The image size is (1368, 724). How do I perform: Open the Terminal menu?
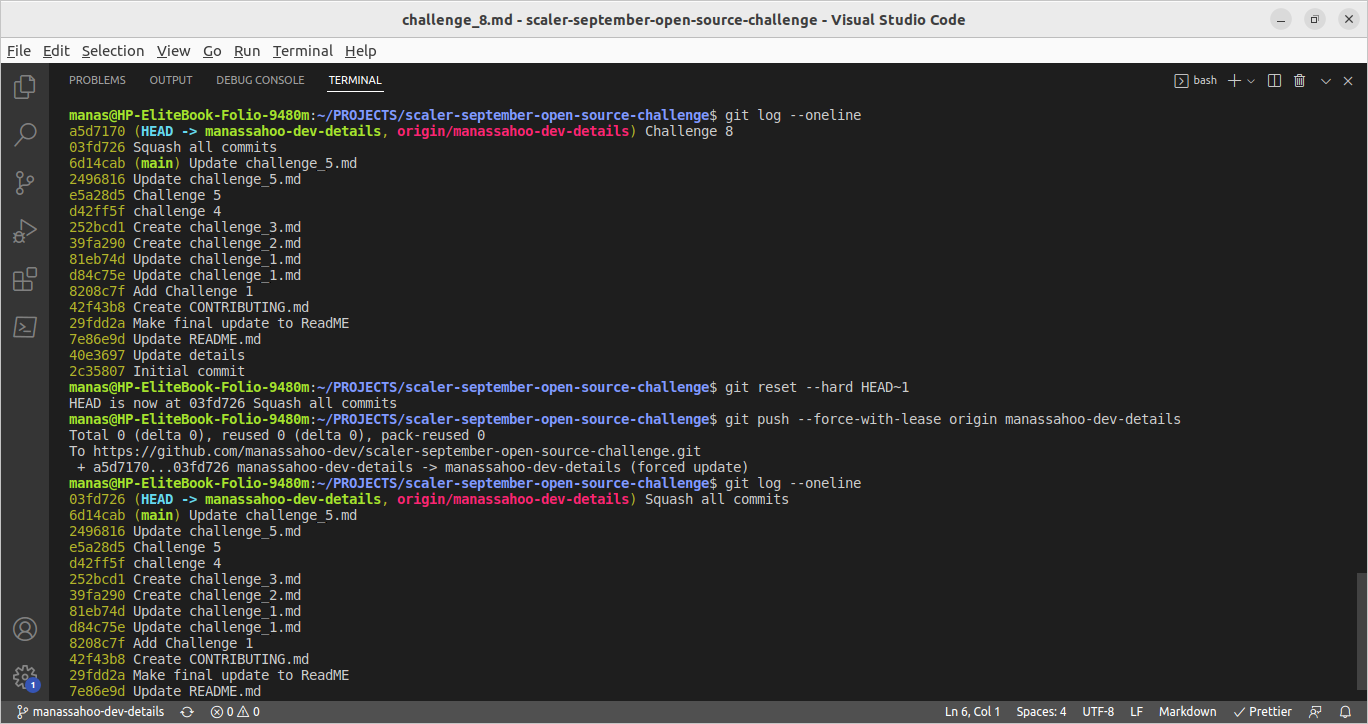click(x=302, y=50)
